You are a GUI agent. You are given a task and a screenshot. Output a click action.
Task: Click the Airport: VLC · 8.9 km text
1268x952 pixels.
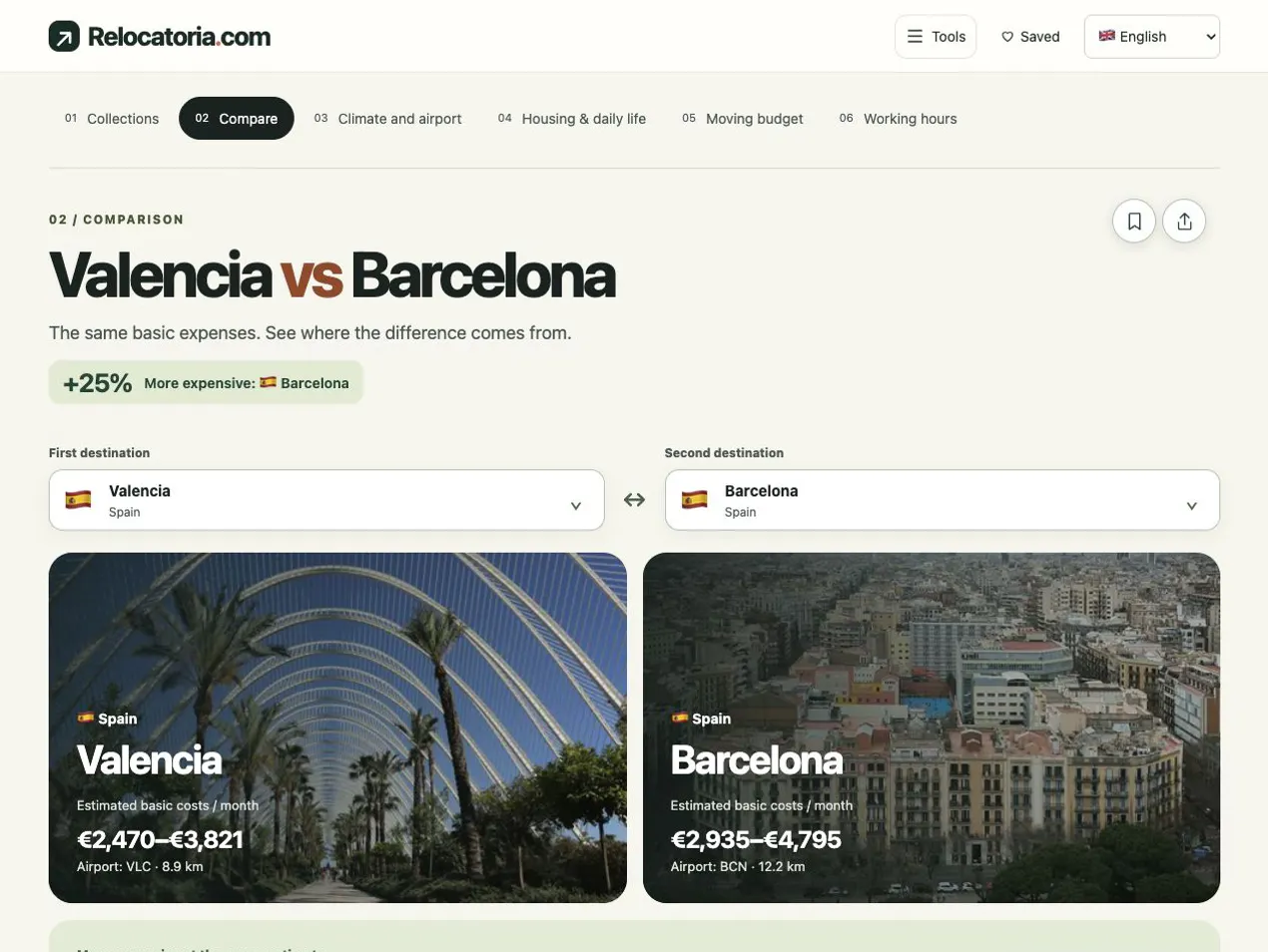[140, 866]
